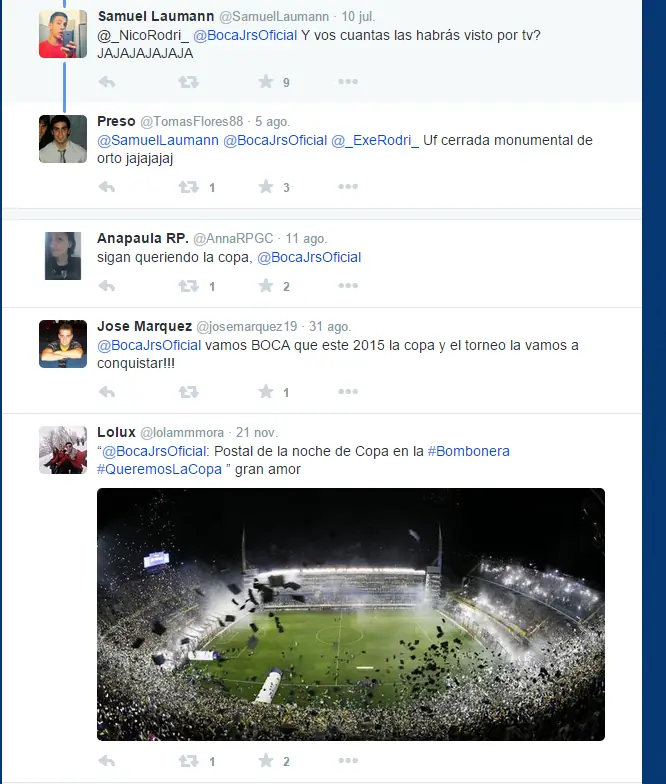Reply to Preso's tweet
This screenshot has width=666, height=784.
(106, 186)
